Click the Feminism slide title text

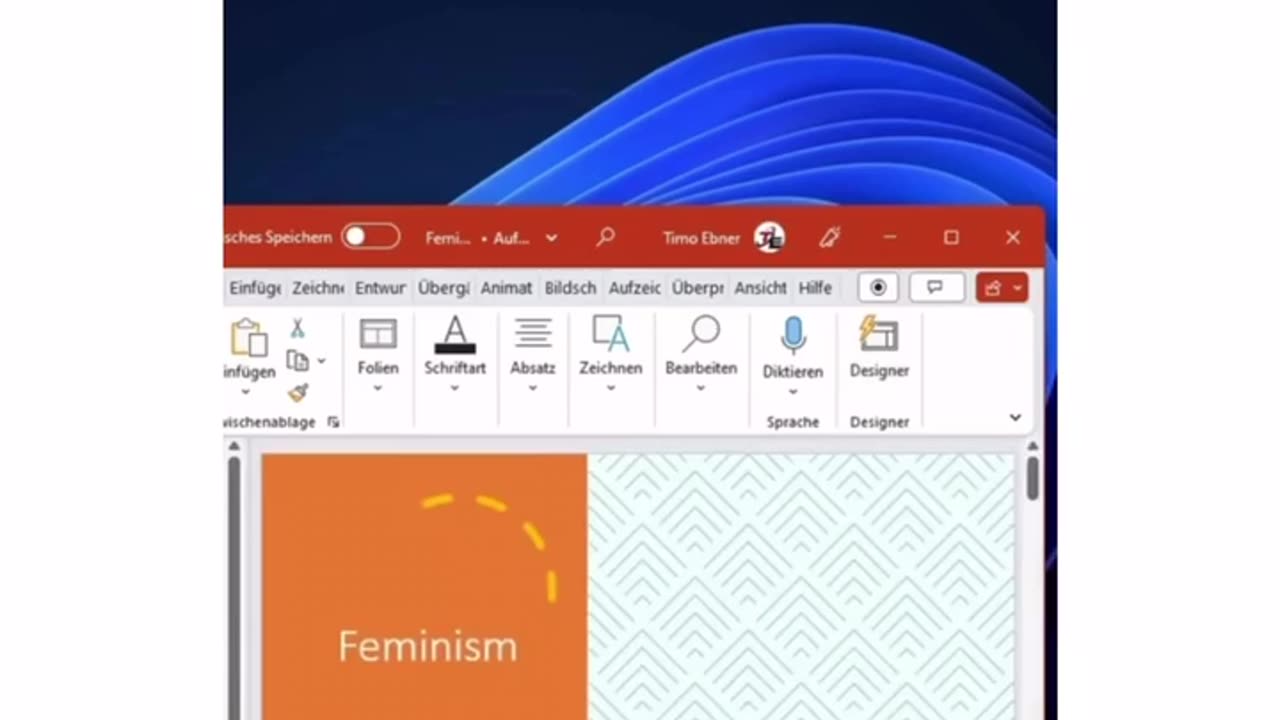tap(428, 646)
